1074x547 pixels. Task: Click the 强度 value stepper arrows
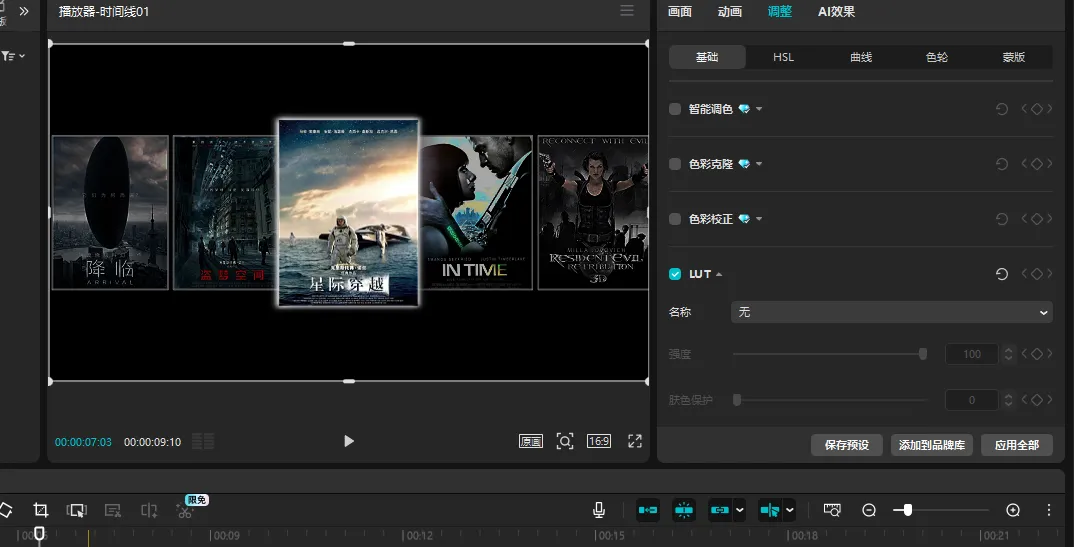(1008, 354)
